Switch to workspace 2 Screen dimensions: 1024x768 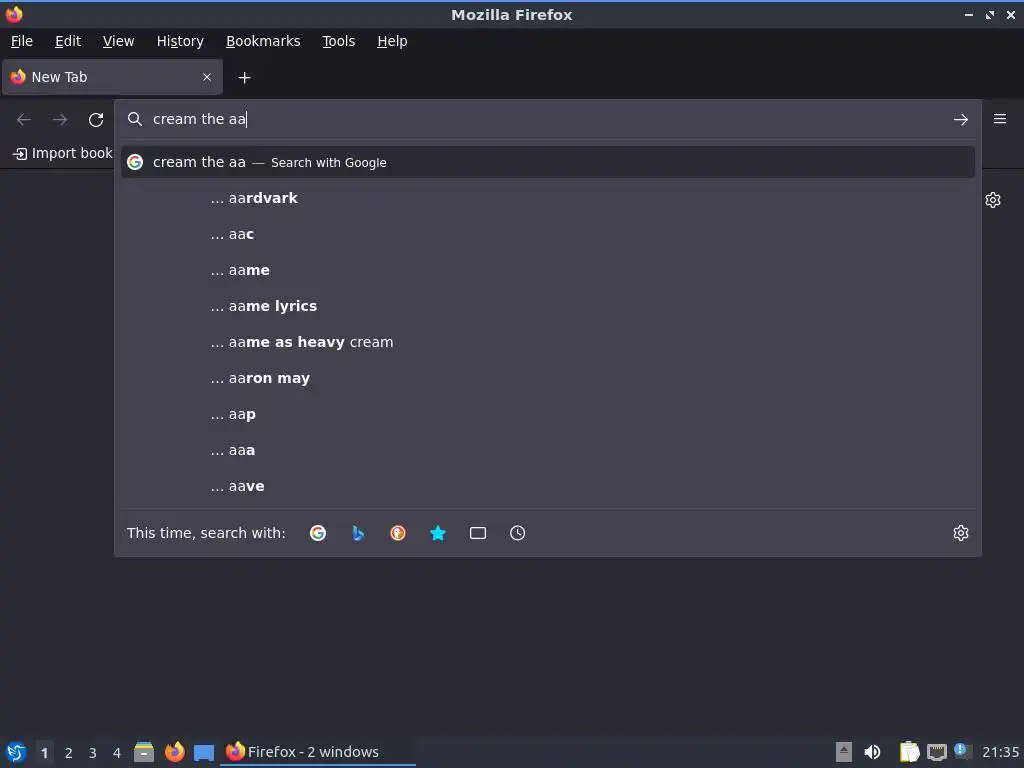click(x=69, y=753)
